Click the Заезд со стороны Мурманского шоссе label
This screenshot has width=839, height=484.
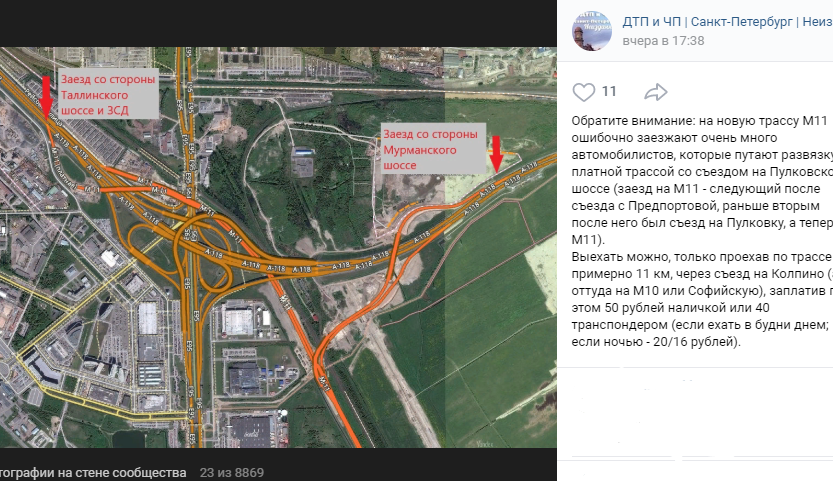432,149
